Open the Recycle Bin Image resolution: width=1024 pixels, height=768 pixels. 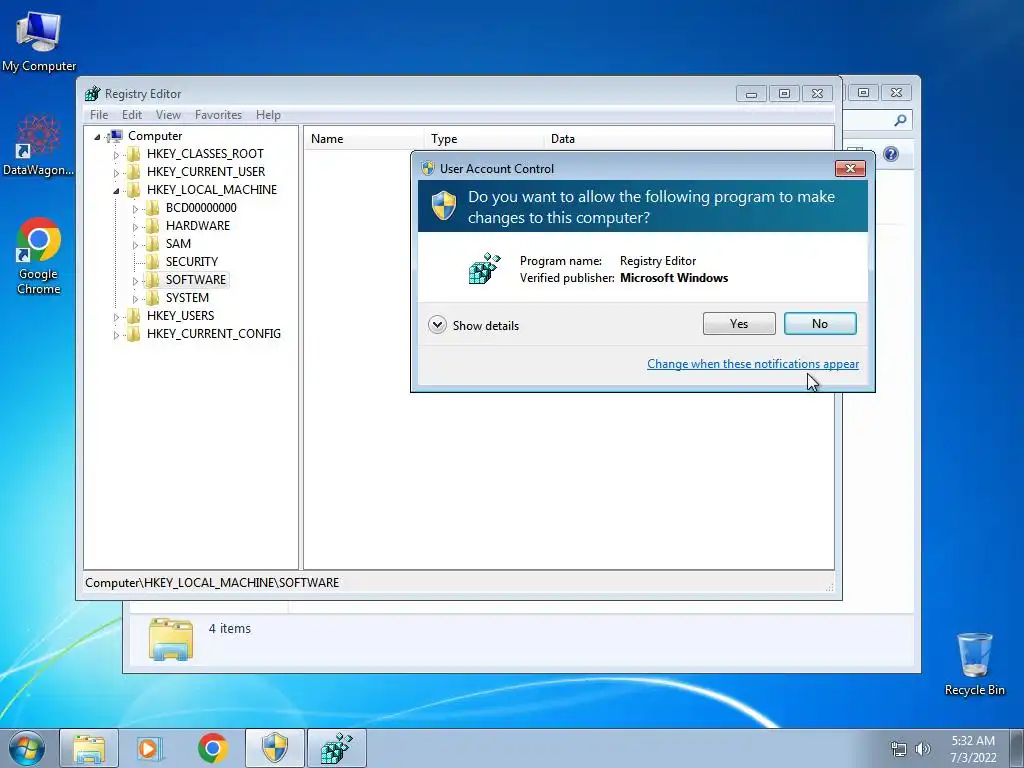[974, 664]
